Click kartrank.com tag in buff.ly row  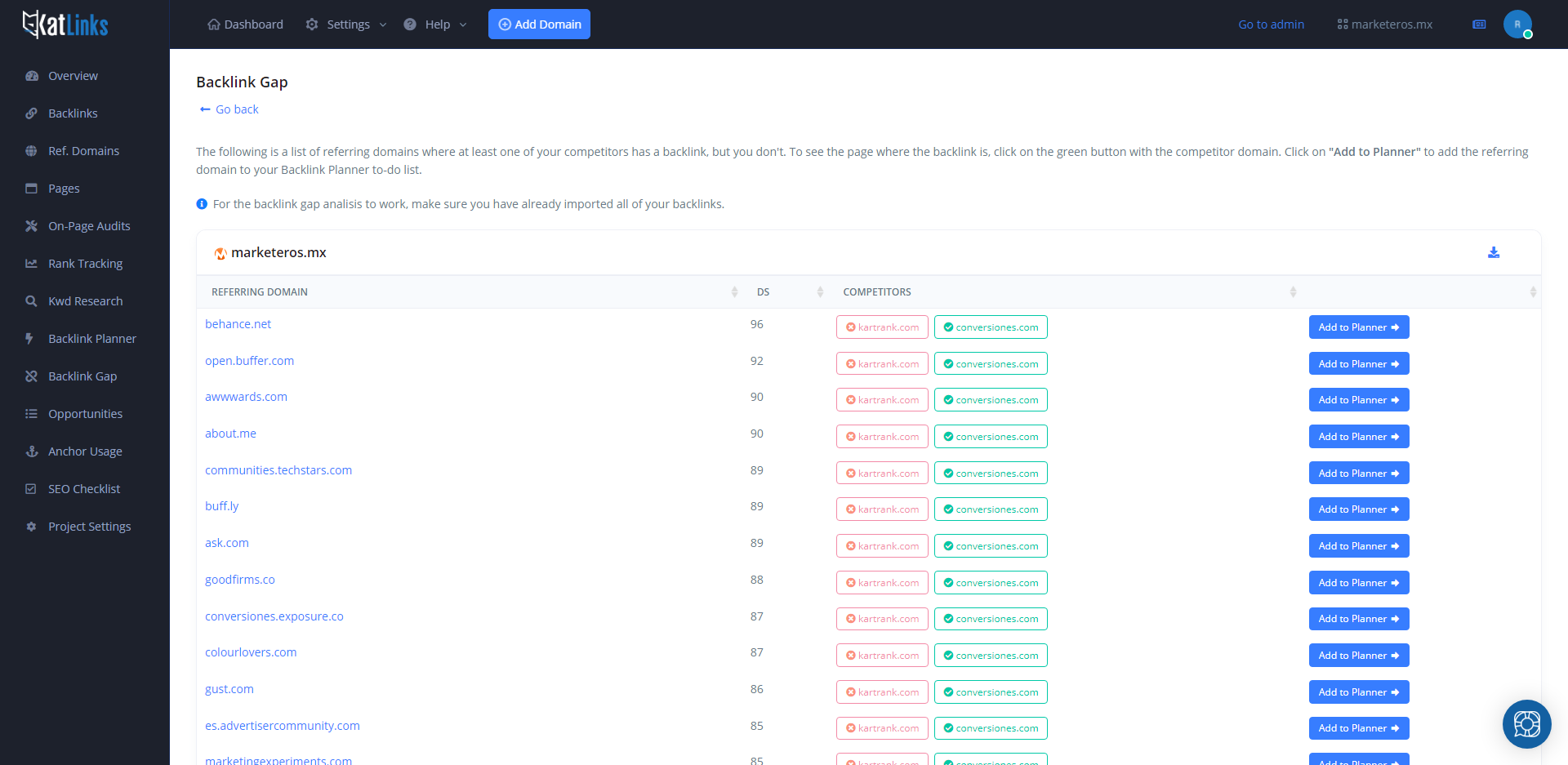click(882, 509)
